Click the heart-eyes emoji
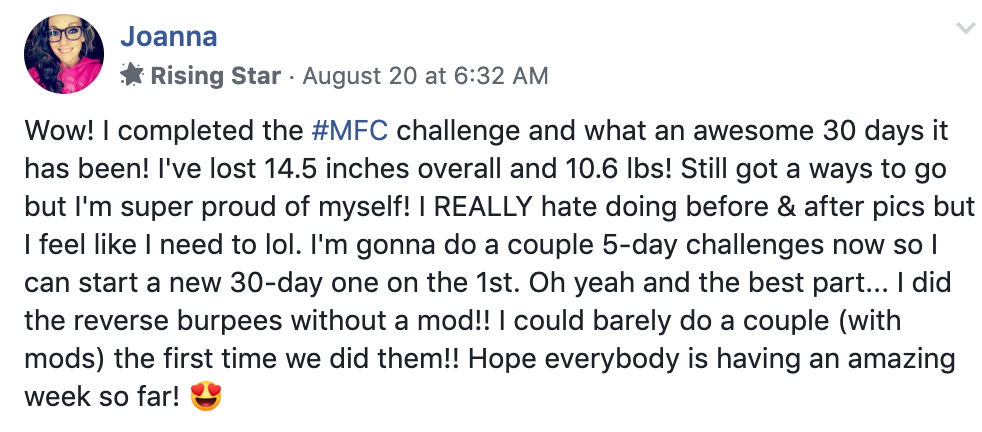982x432 pixels. click(206, 397)
